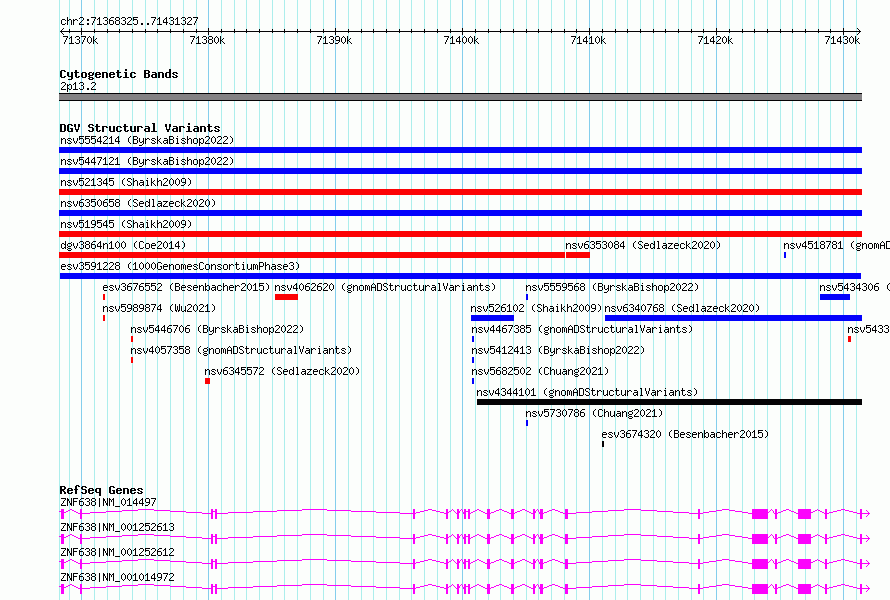Screen dimensions: 890x600
Task: Click the 71420k ruler position
Action: [x=715, y=40]
